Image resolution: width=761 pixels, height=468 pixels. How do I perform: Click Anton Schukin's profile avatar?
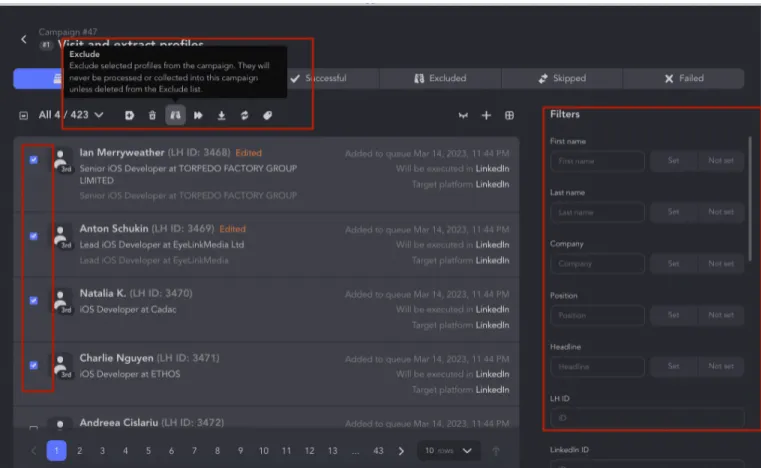coord(62,237)
